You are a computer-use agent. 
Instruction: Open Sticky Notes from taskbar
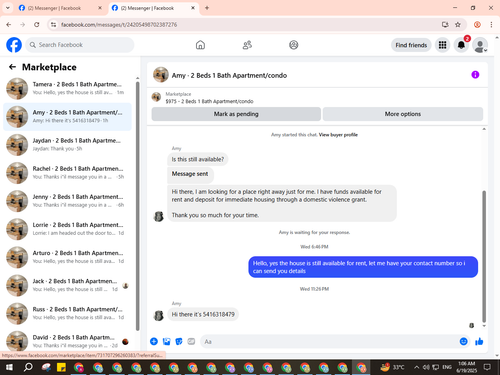point(61,367)
